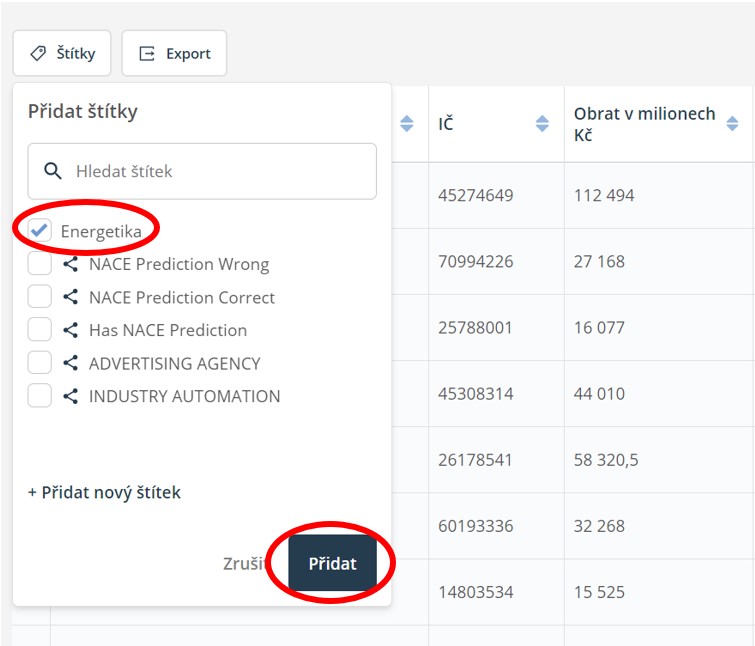The image size is (755, 646).
Task: Click turnover value 112 494
Action: pos(604,195)
